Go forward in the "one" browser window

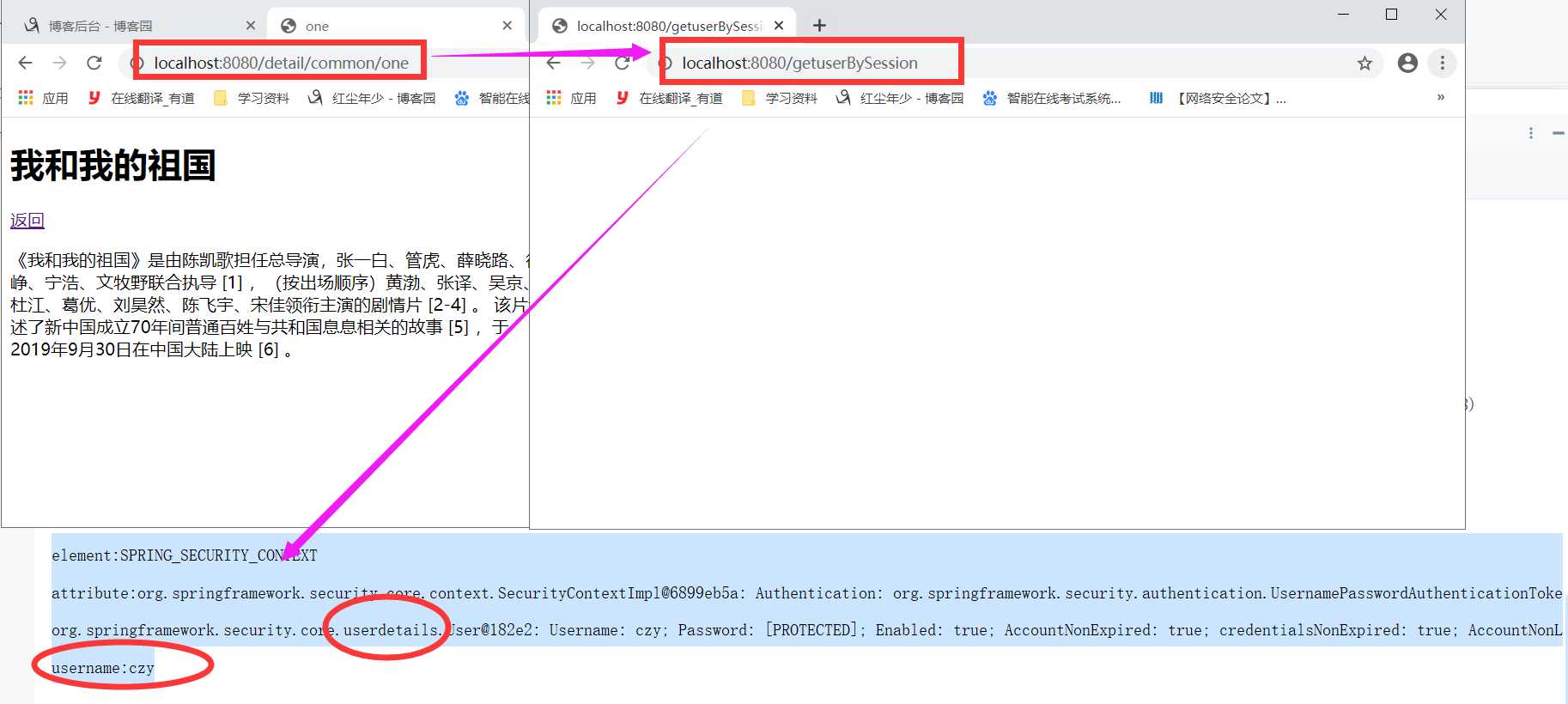coord(59,63)
